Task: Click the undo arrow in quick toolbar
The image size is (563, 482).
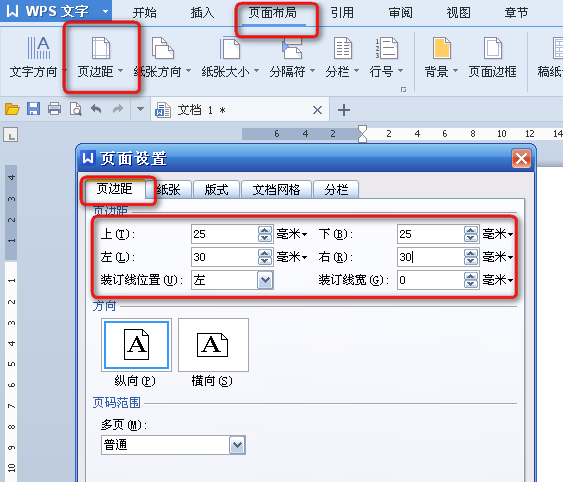Action: pyautogui.click(x=96, y=109)
